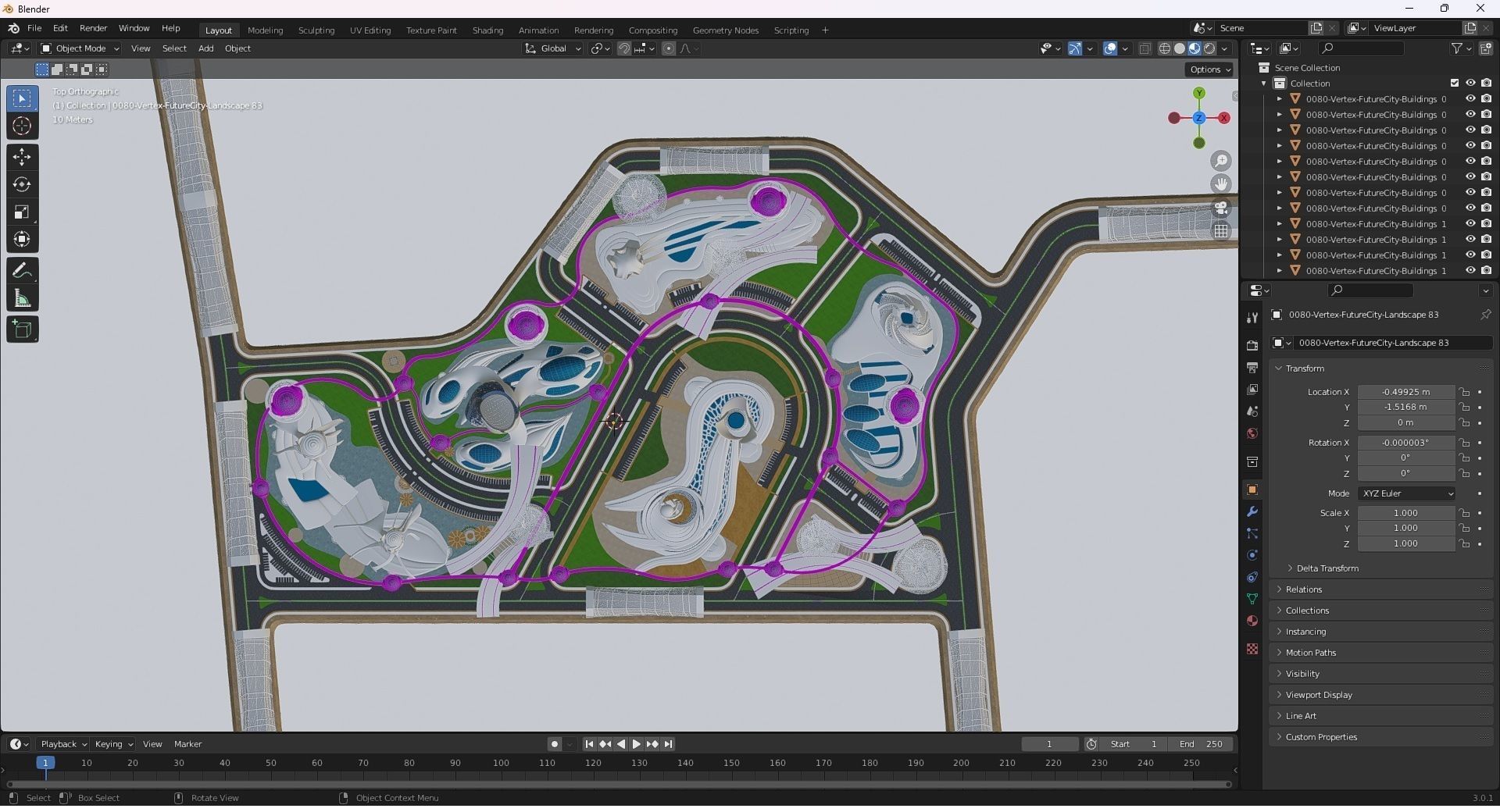Toggle the Auto Keying record button
Image resolution: width=1500 pixels, height=812 pixels.
tap(555, 744)
